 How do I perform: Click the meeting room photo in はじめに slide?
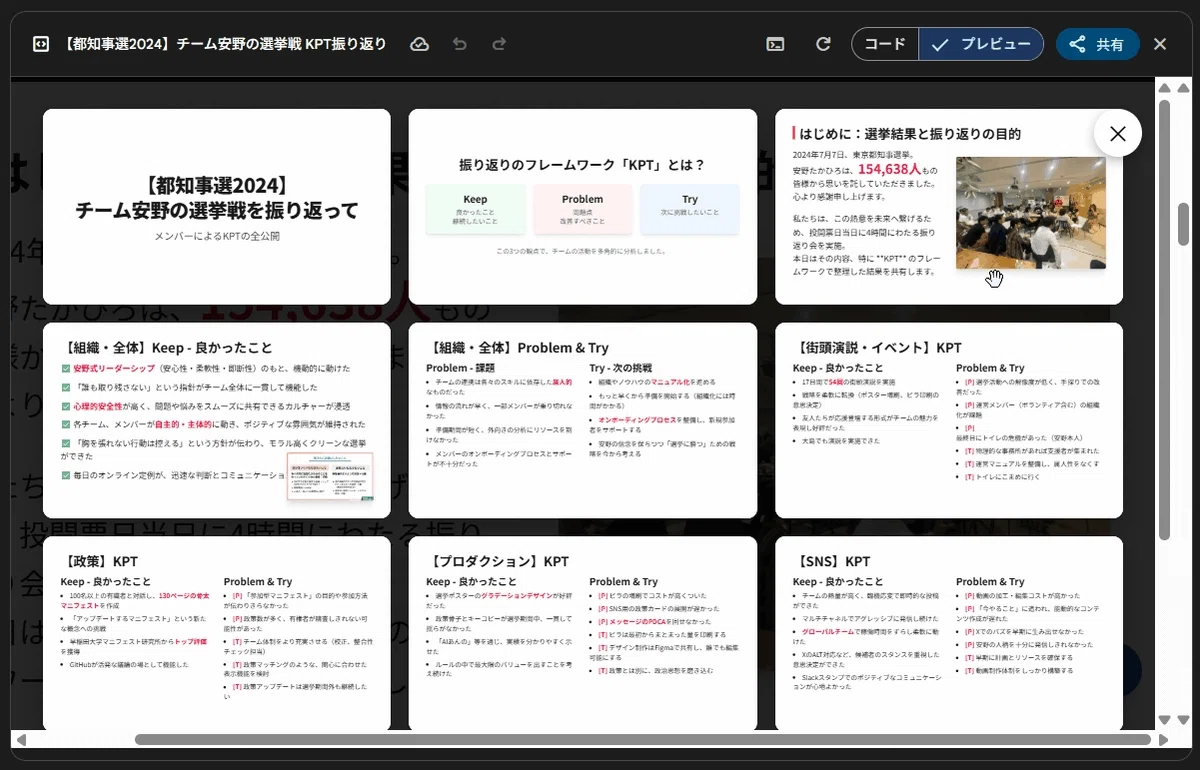click(x=1030, y=212)
